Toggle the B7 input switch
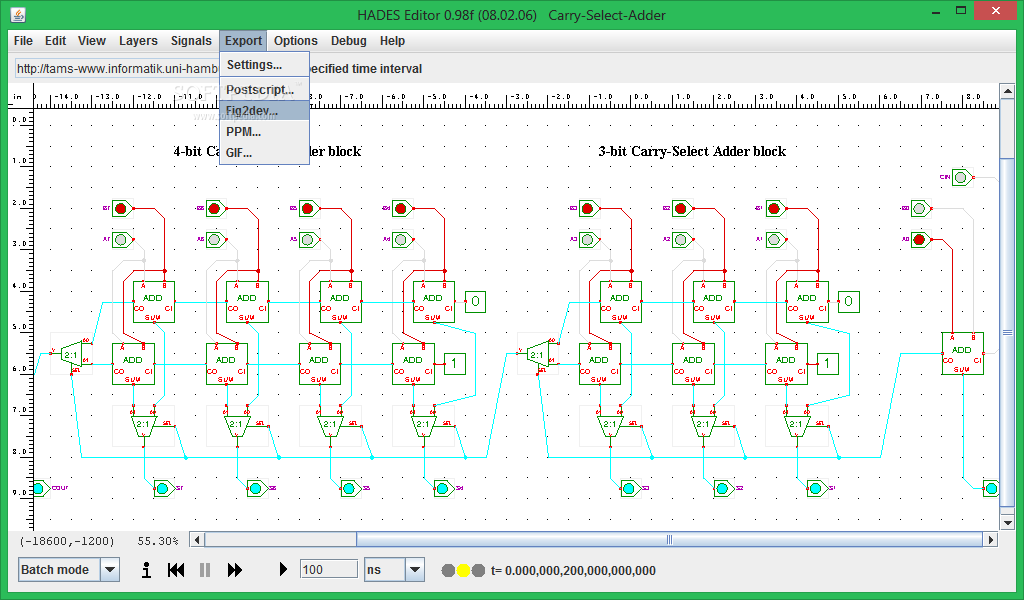Screen dimensions: 1024x600 pyautogui.click(x=122, y=208)
